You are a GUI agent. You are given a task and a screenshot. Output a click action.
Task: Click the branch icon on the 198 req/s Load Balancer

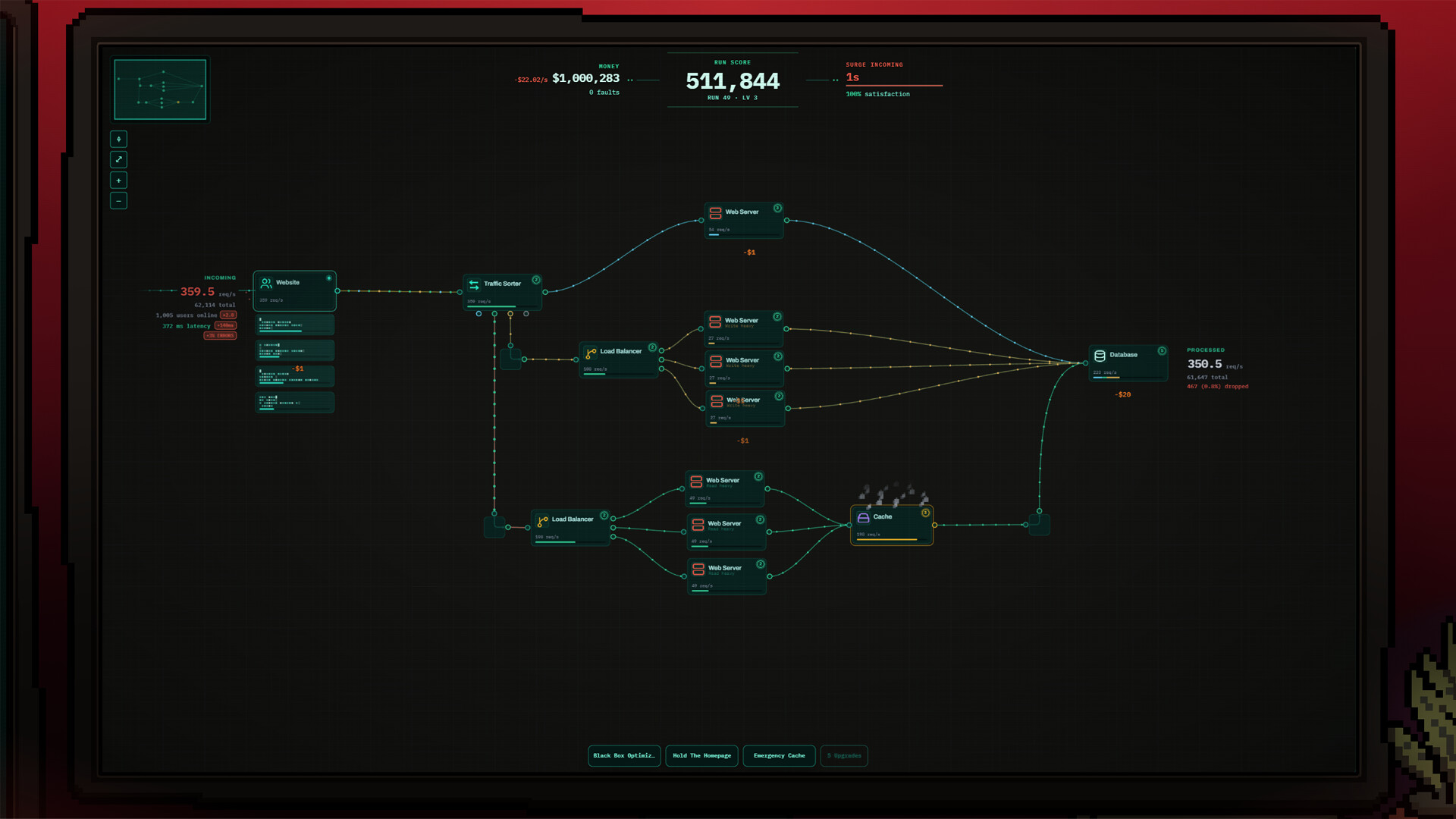coord(542,521)
